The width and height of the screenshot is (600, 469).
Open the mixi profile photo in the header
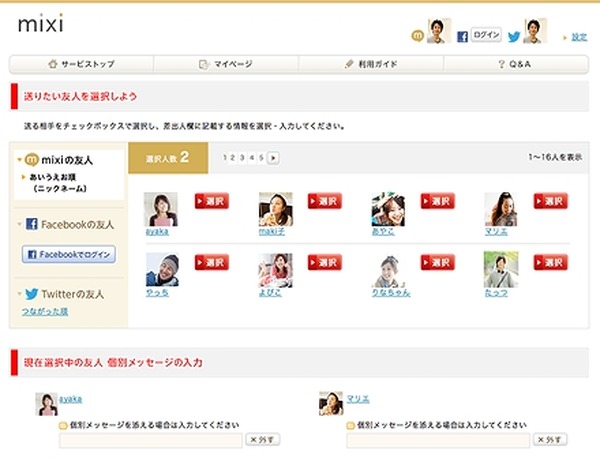[439, 31]
